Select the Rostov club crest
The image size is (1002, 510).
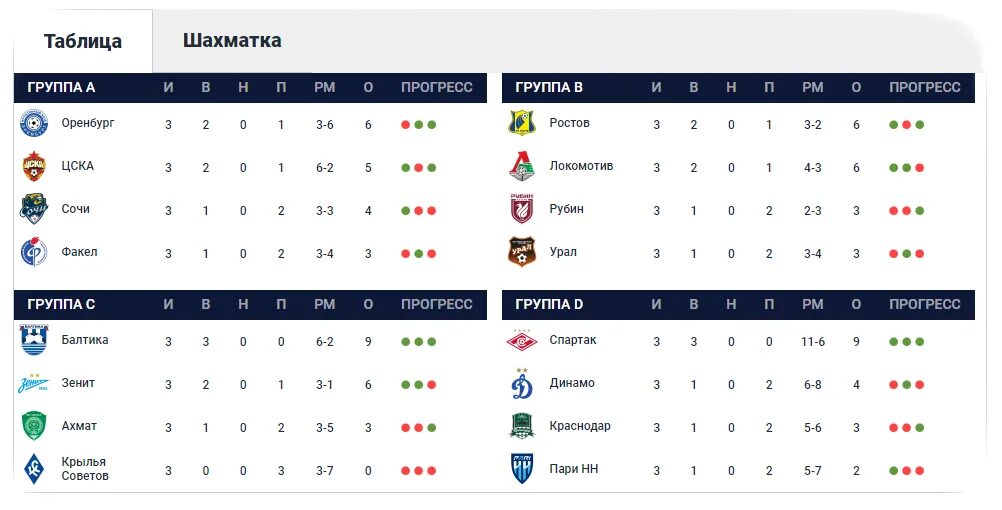click(522, 123)
